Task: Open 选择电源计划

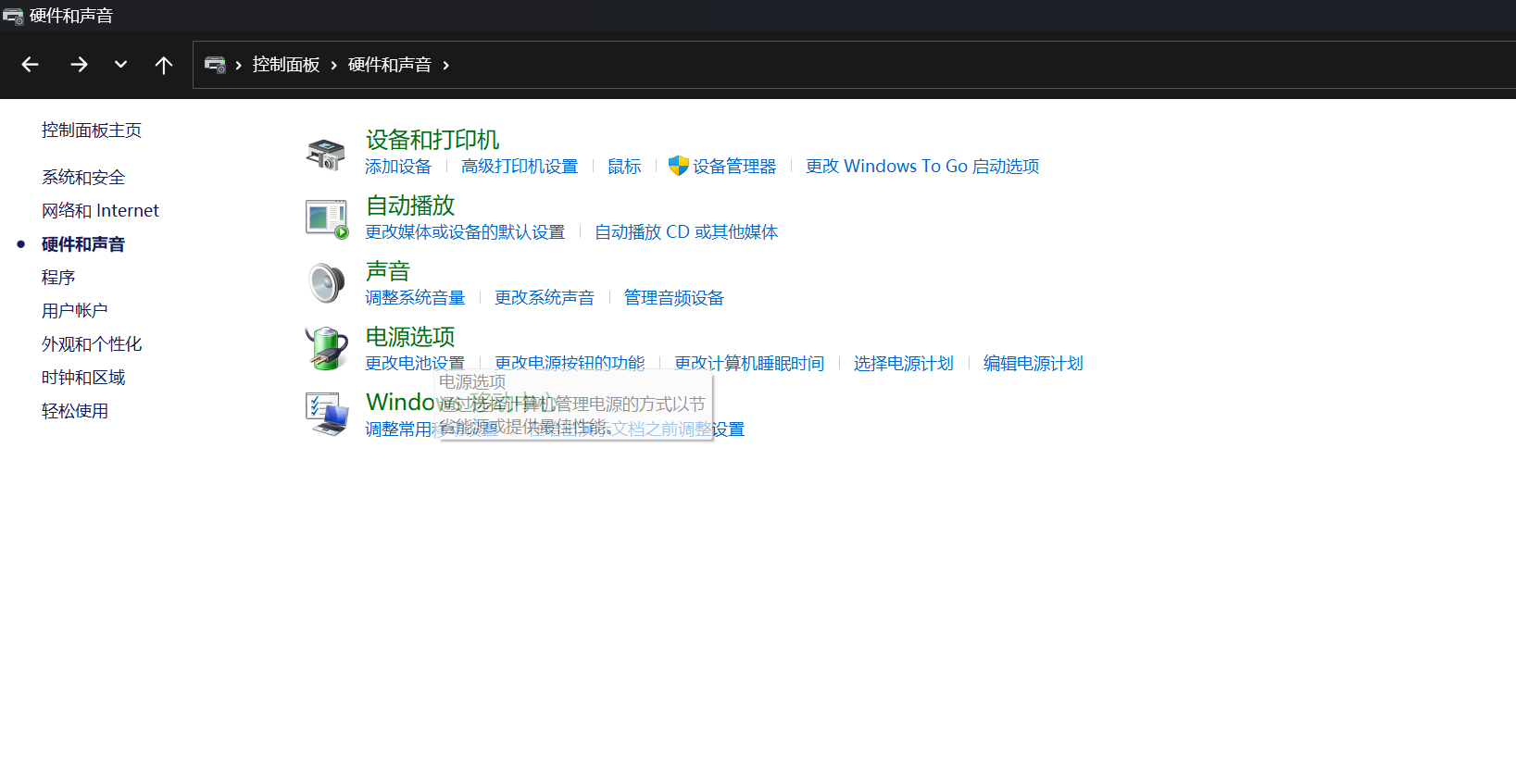Action: coord(904,364)
